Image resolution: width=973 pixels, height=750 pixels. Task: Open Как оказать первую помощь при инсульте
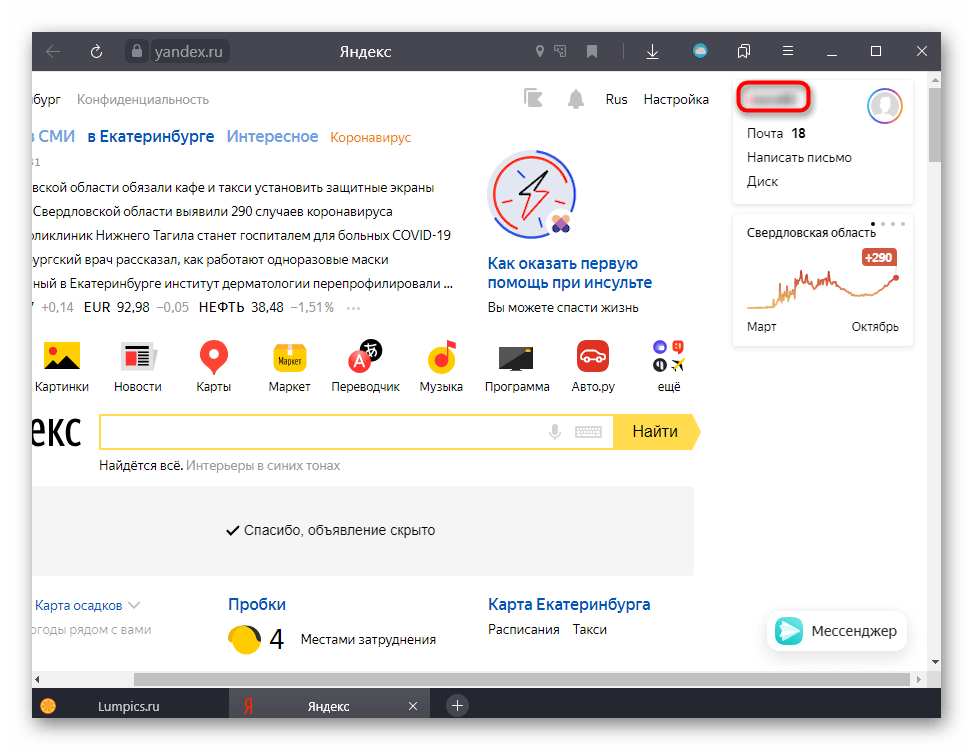click(x=570, y=273)
